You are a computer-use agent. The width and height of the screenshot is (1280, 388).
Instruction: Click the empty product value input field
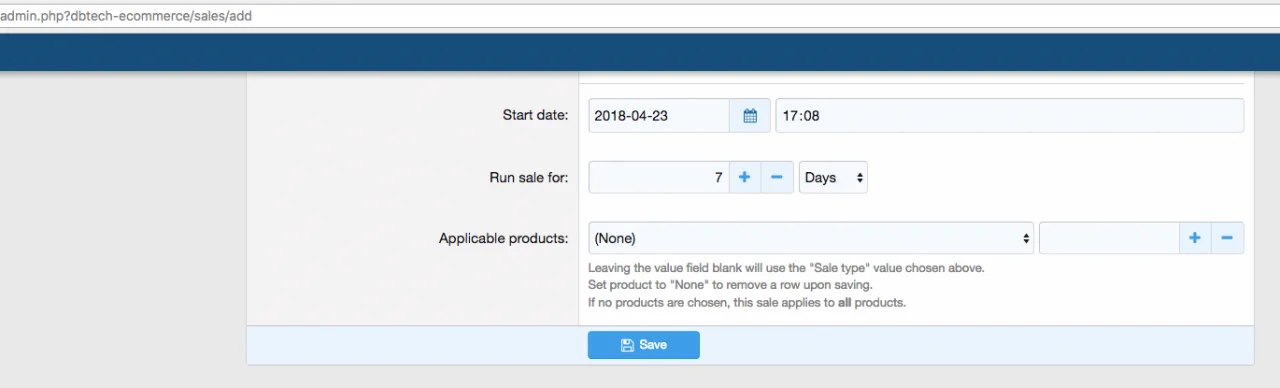point(1109,238)
